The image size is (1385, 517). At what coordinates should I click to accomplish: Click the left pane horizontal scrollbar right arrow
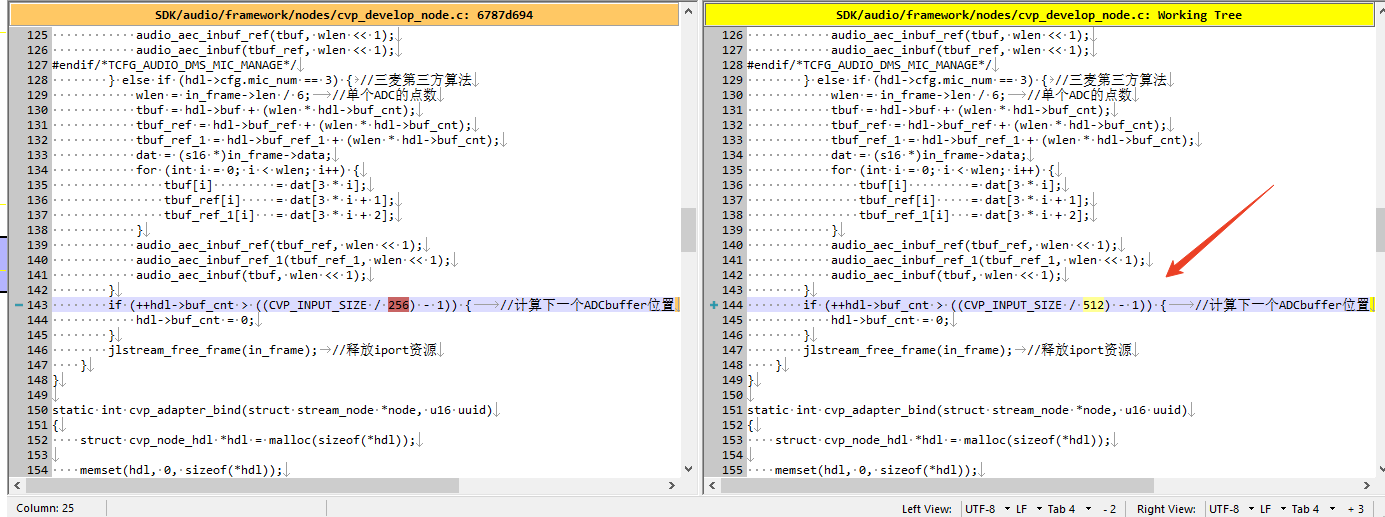(x=674, y=485)
